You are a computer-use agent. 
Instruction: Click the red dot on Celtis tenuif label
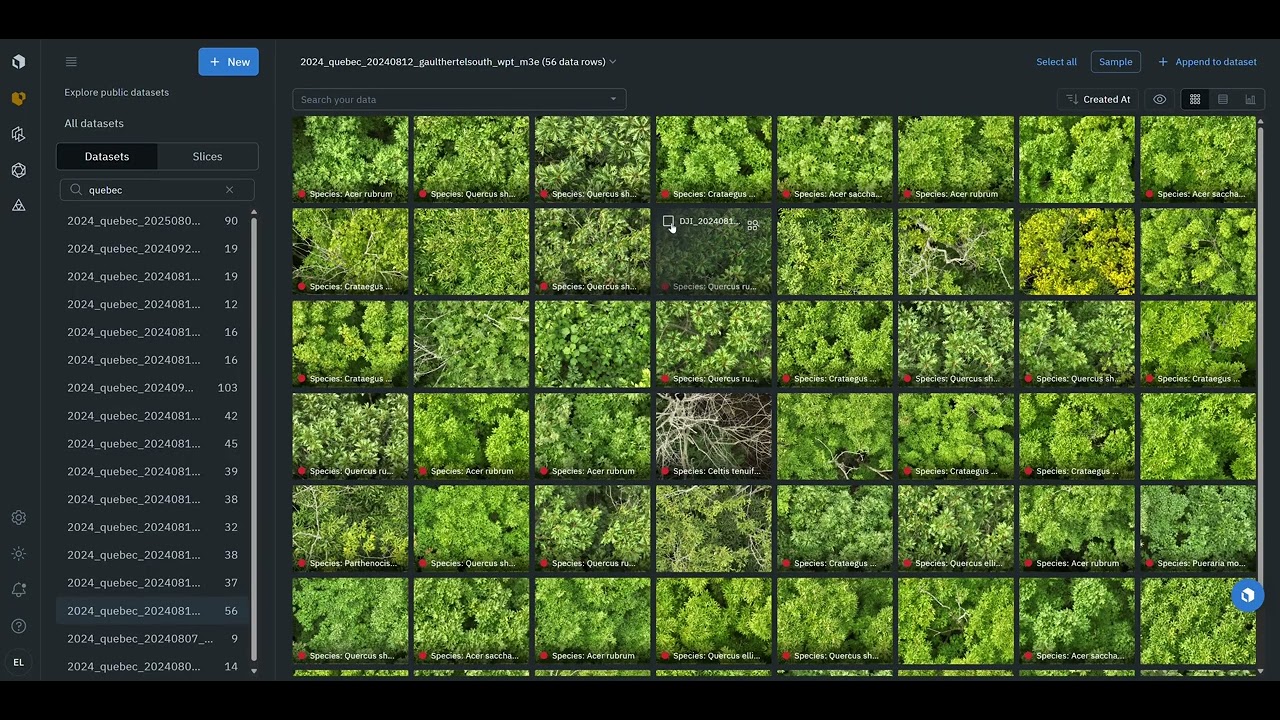665,471
